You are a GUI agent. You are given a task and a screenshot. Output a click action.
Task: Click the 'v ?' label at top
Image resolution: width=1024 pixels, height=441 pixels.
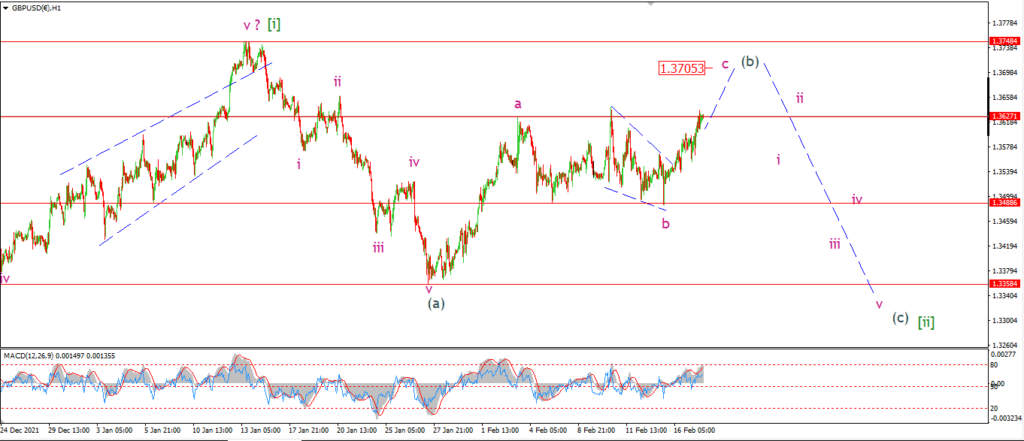[252, 25]
